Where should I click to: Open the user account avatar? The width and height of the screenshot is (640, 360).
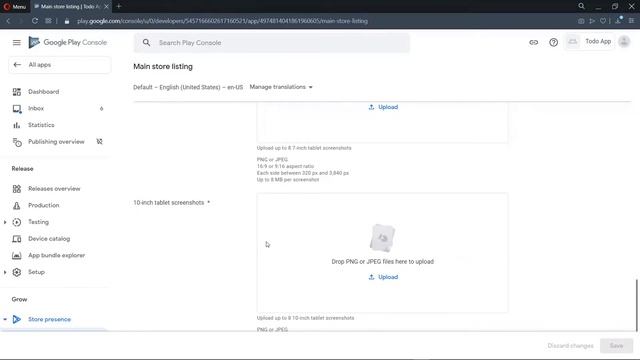[x=624, y=42]
